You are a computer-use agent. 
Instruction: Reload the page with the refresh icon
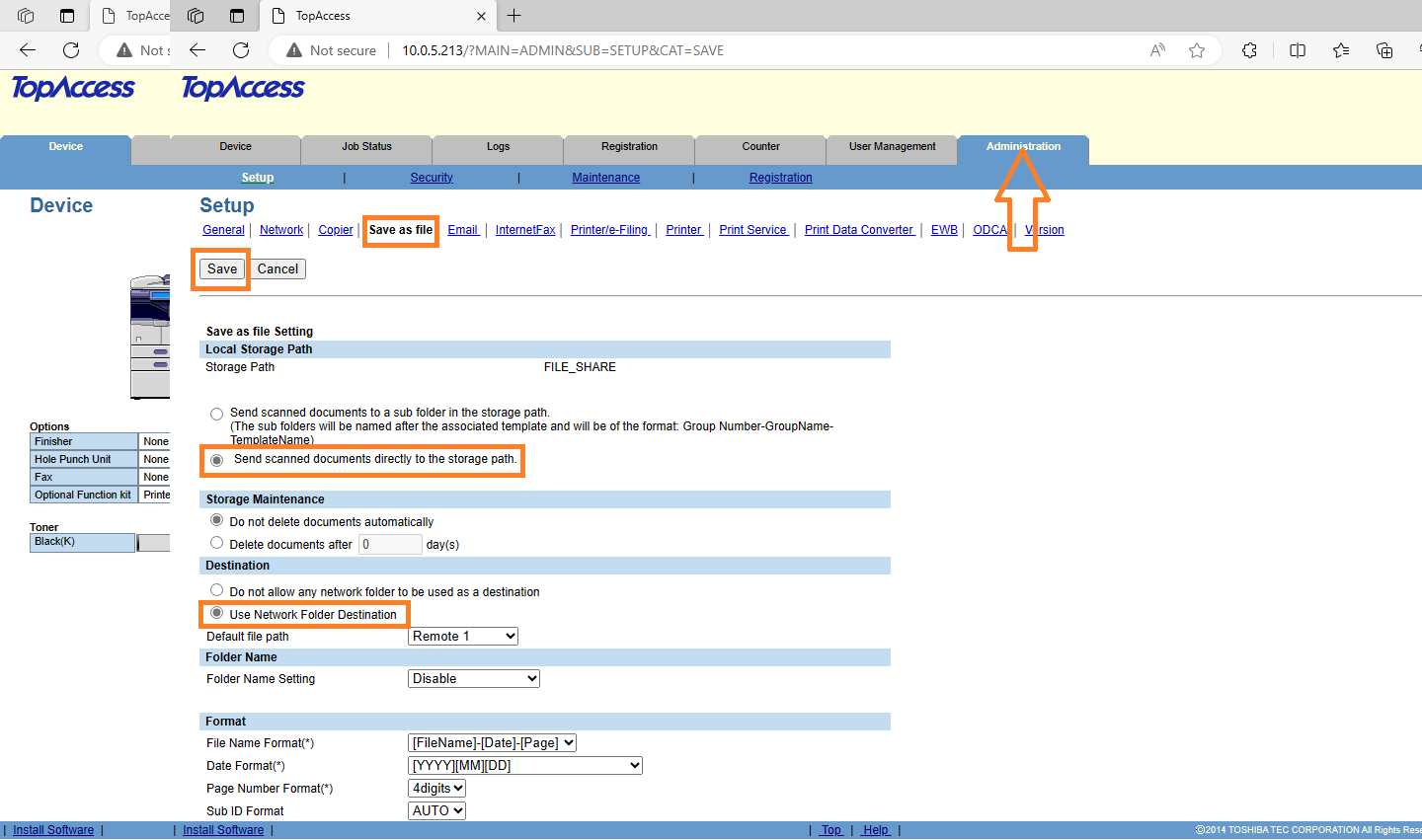coord(241,50)
